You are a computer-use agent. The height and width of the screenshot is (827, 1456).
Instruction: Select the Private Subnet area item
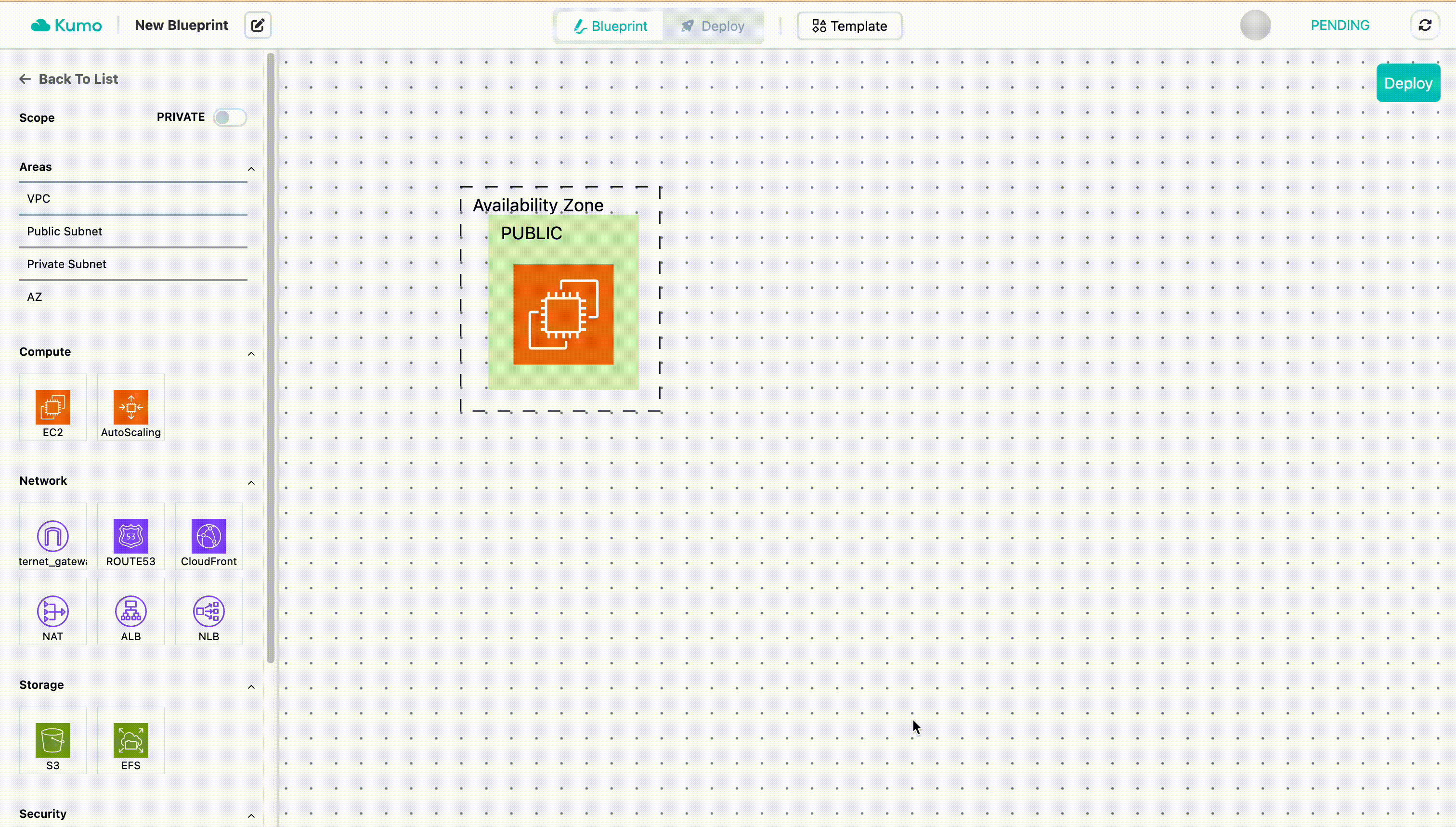[133, 264]
